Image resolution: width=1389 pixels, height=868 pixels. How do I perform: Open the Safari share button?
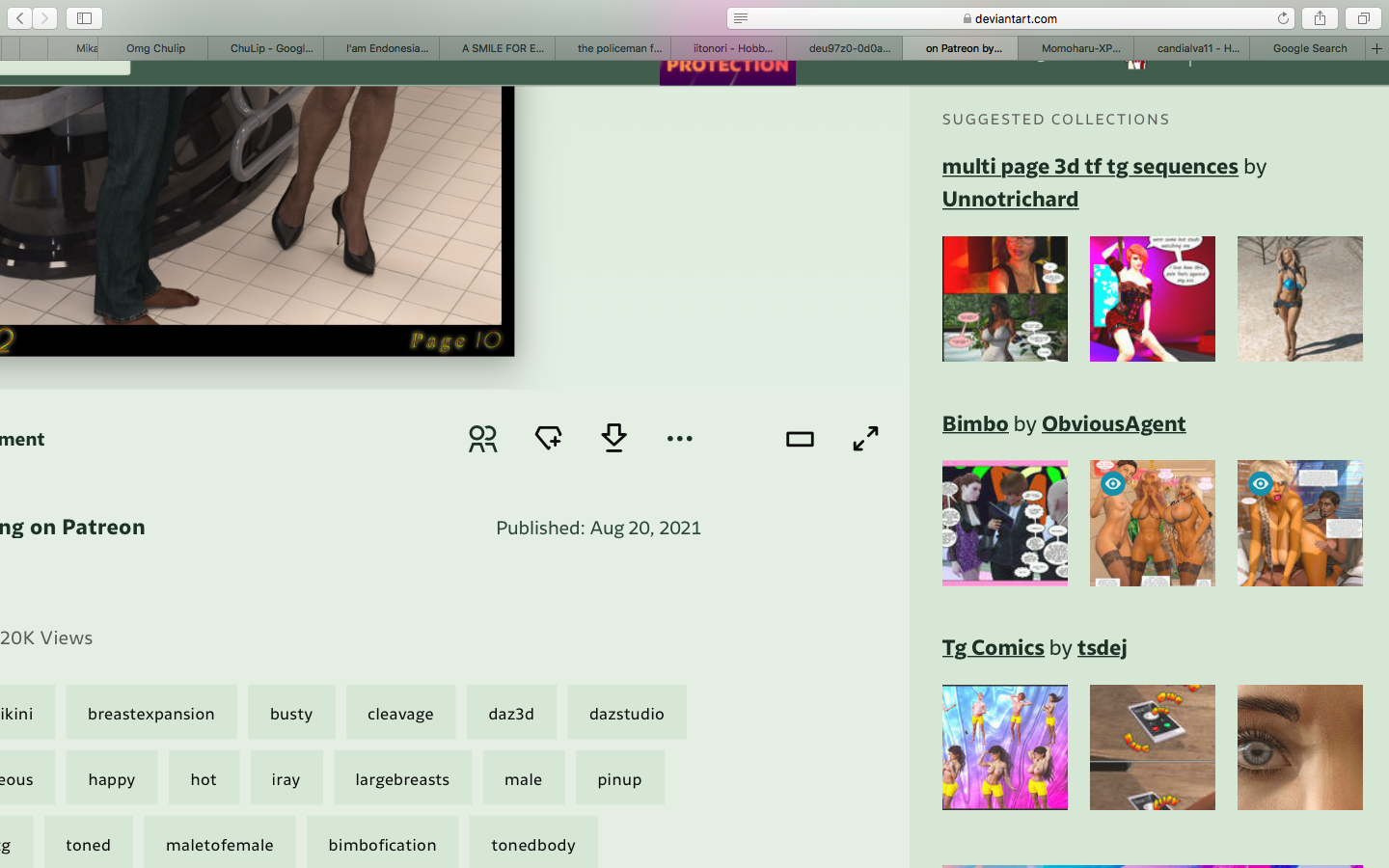point(1320,18)
